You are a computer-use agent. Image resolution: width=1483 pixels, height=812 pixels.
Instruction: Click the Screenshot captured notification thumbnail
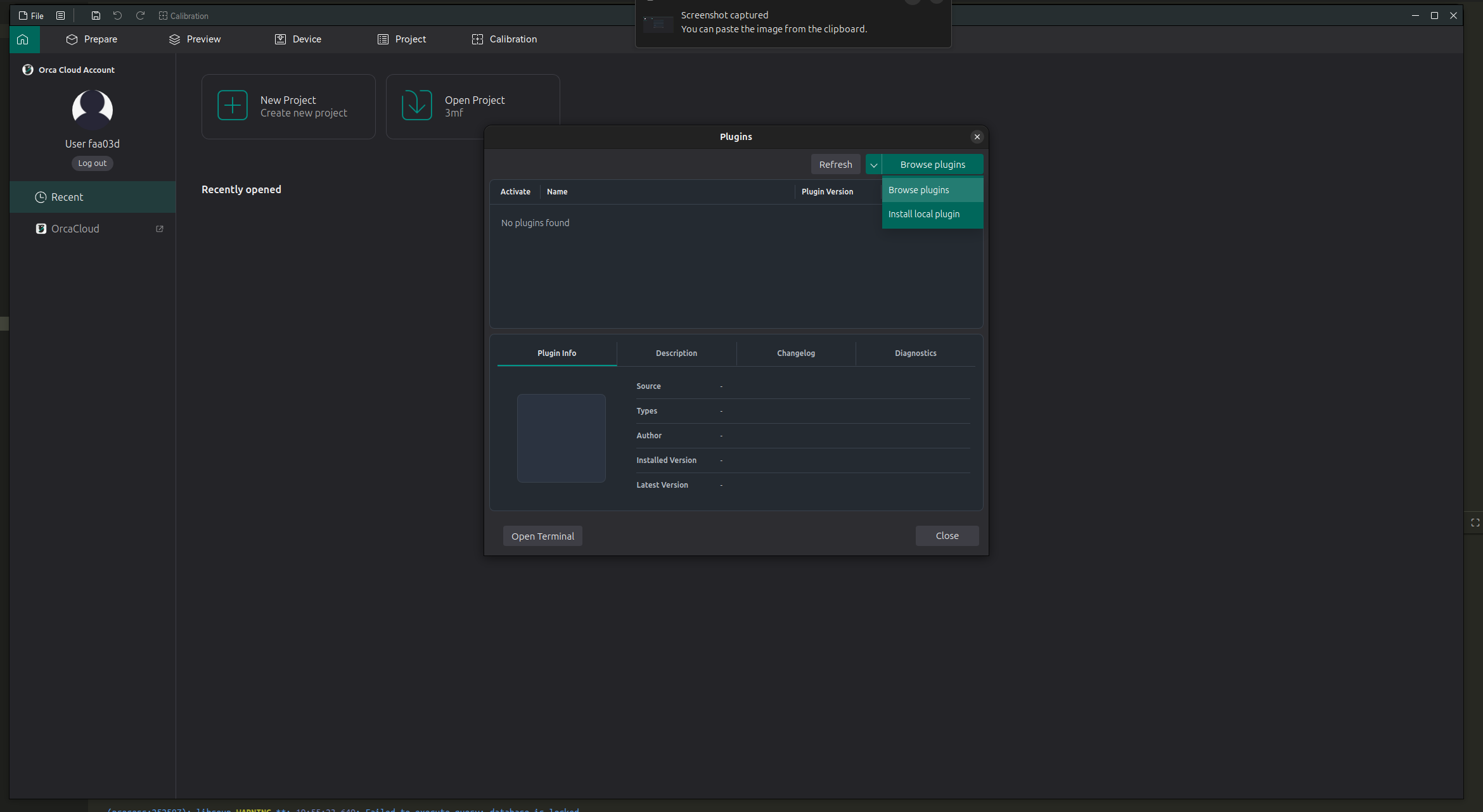click(x=658, y=24)
